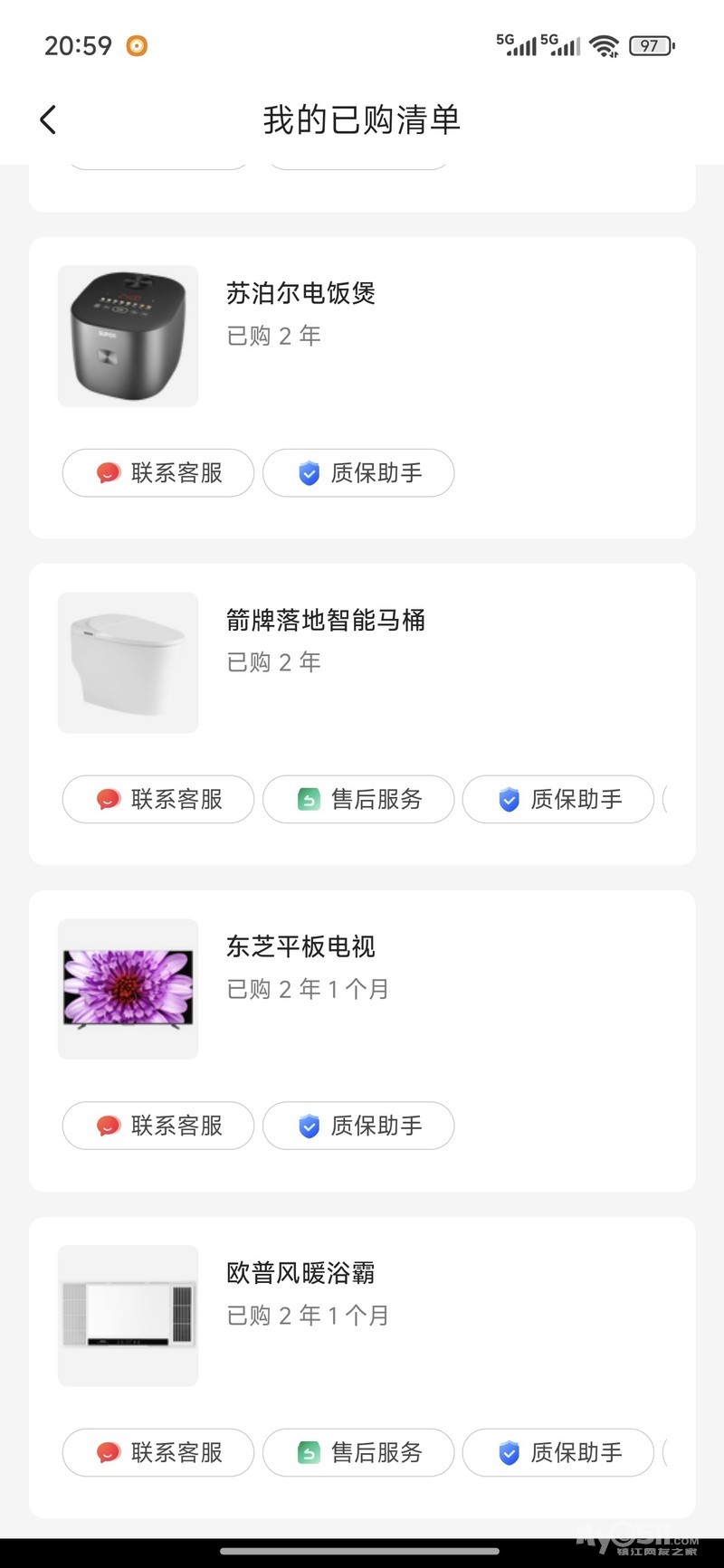The width and height of the screenshot is (724, 1568).
Task: Open 售后服务 for 箭牌落地智能马桶
Action: point(358,800)
